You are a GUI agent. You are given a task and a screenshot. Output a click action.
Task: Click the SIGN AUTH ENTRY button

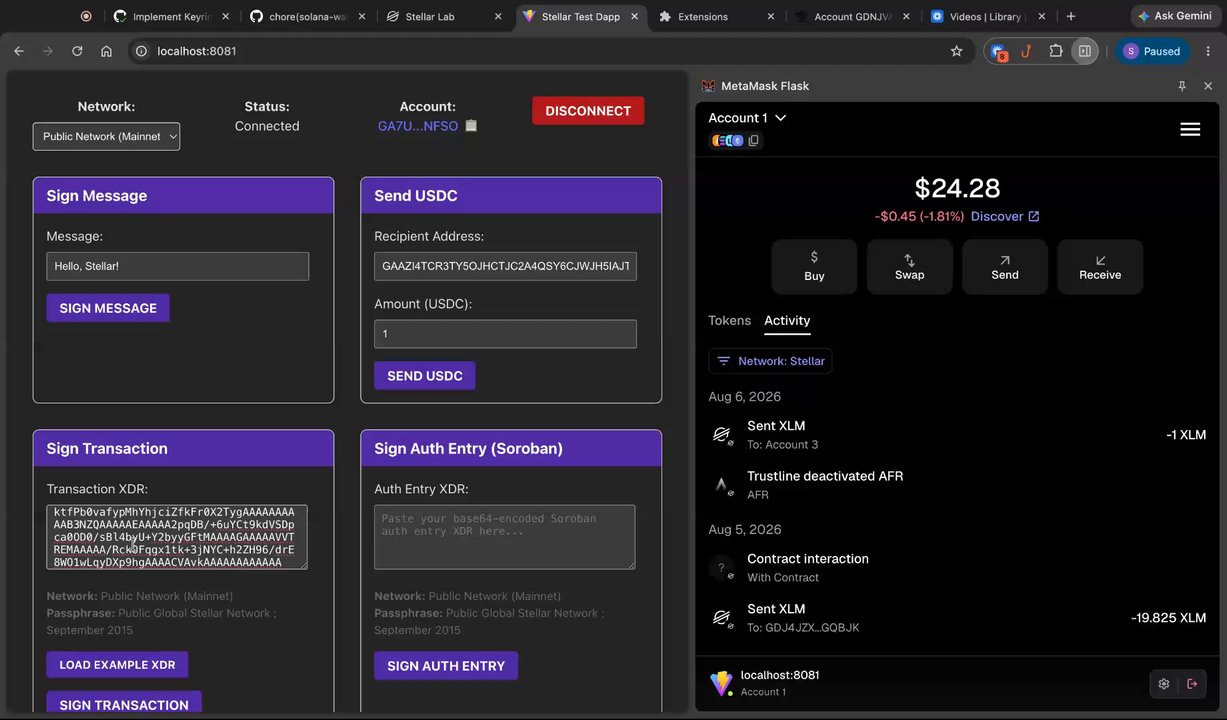(446, 666)
